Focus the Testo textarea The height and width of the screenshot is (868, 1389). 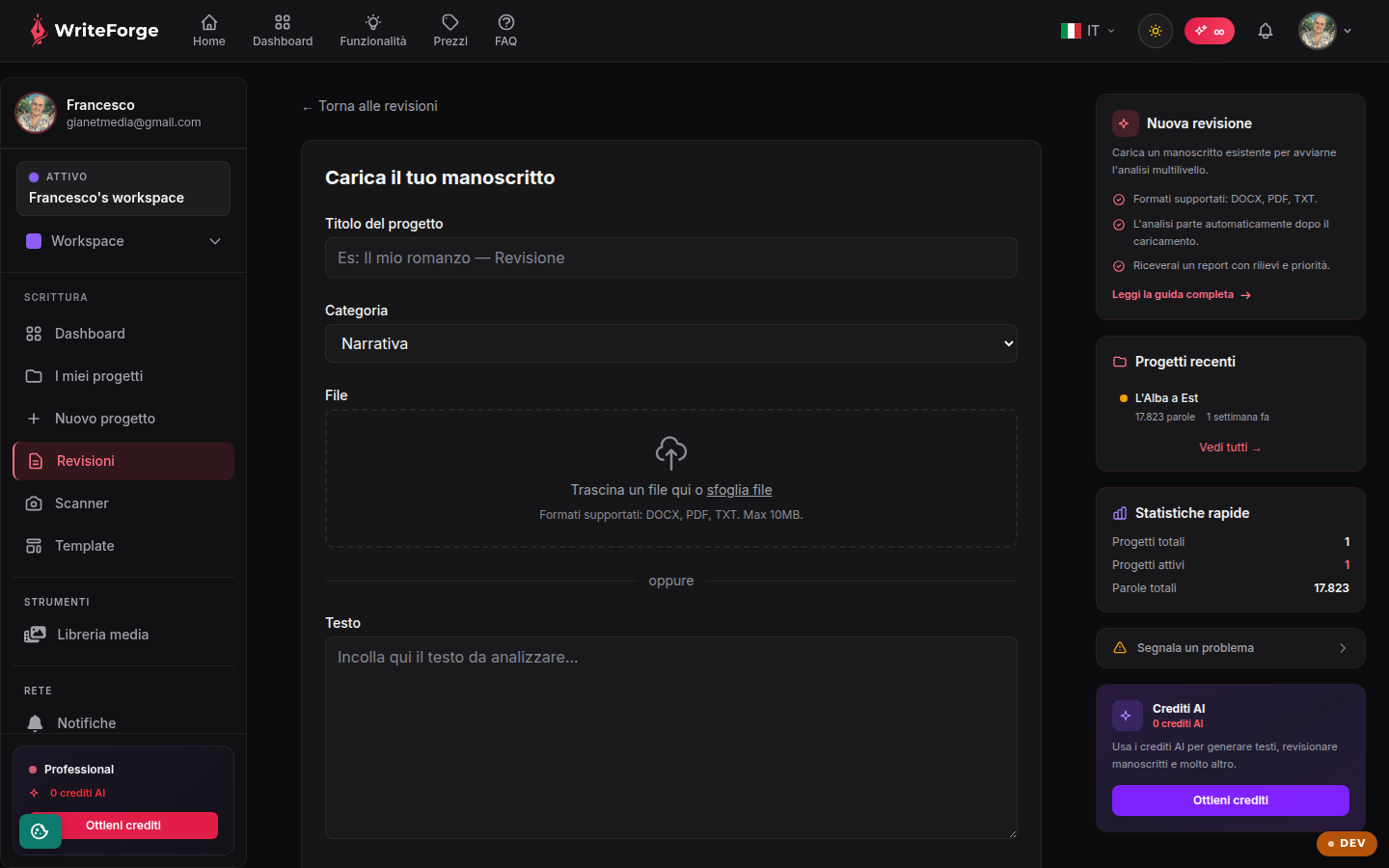(x=671, y=738)
